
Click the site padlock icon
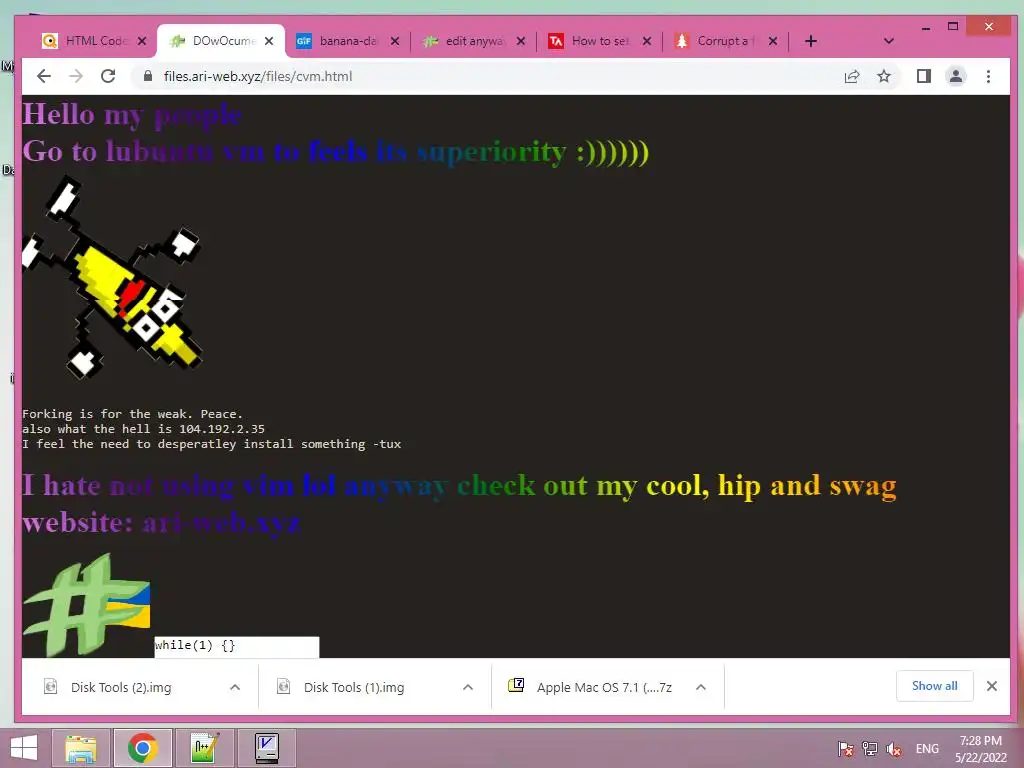click(148, 76)
